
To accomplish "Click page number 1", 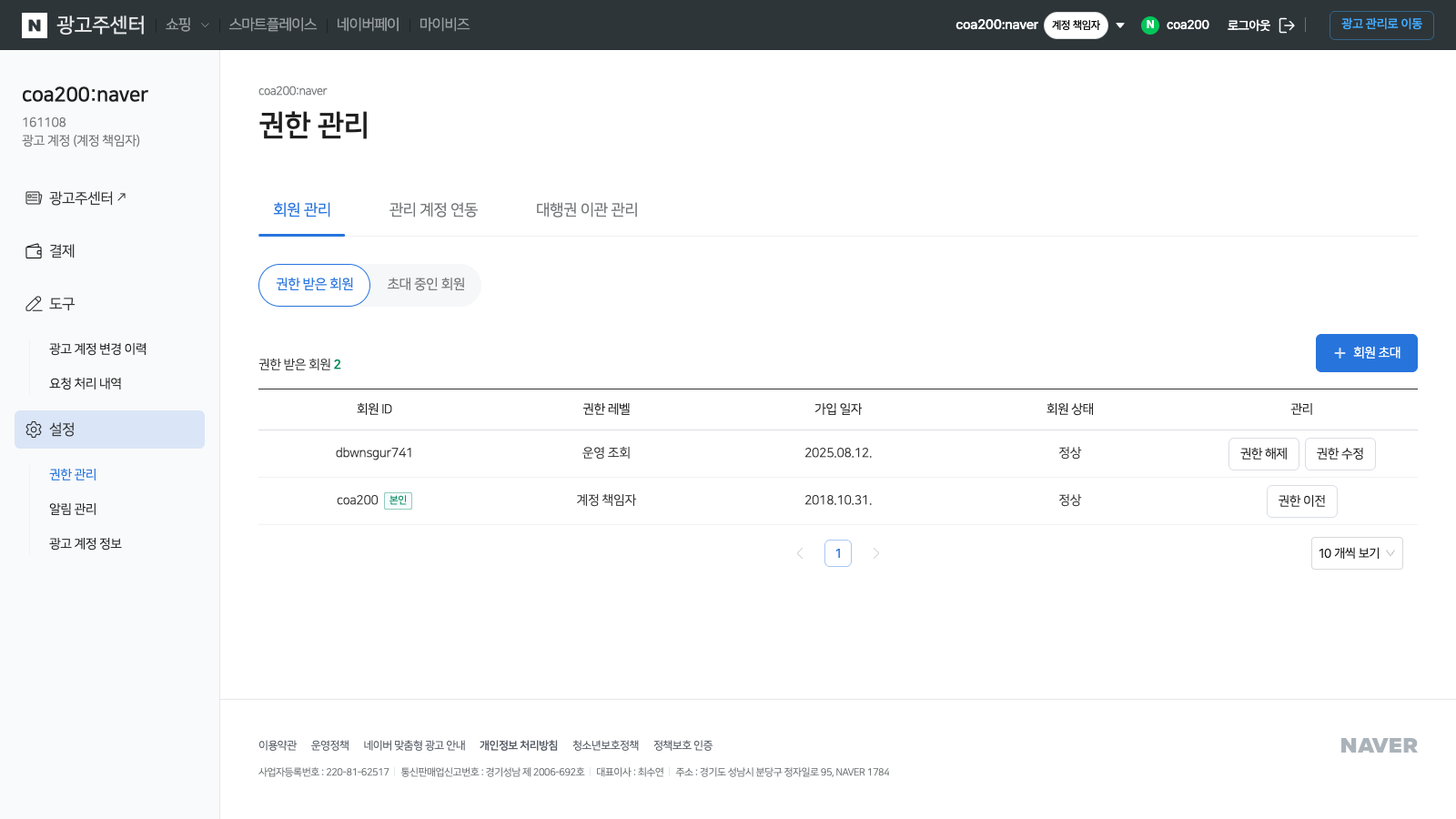I will pyautogui.click(x=838, y=553).
